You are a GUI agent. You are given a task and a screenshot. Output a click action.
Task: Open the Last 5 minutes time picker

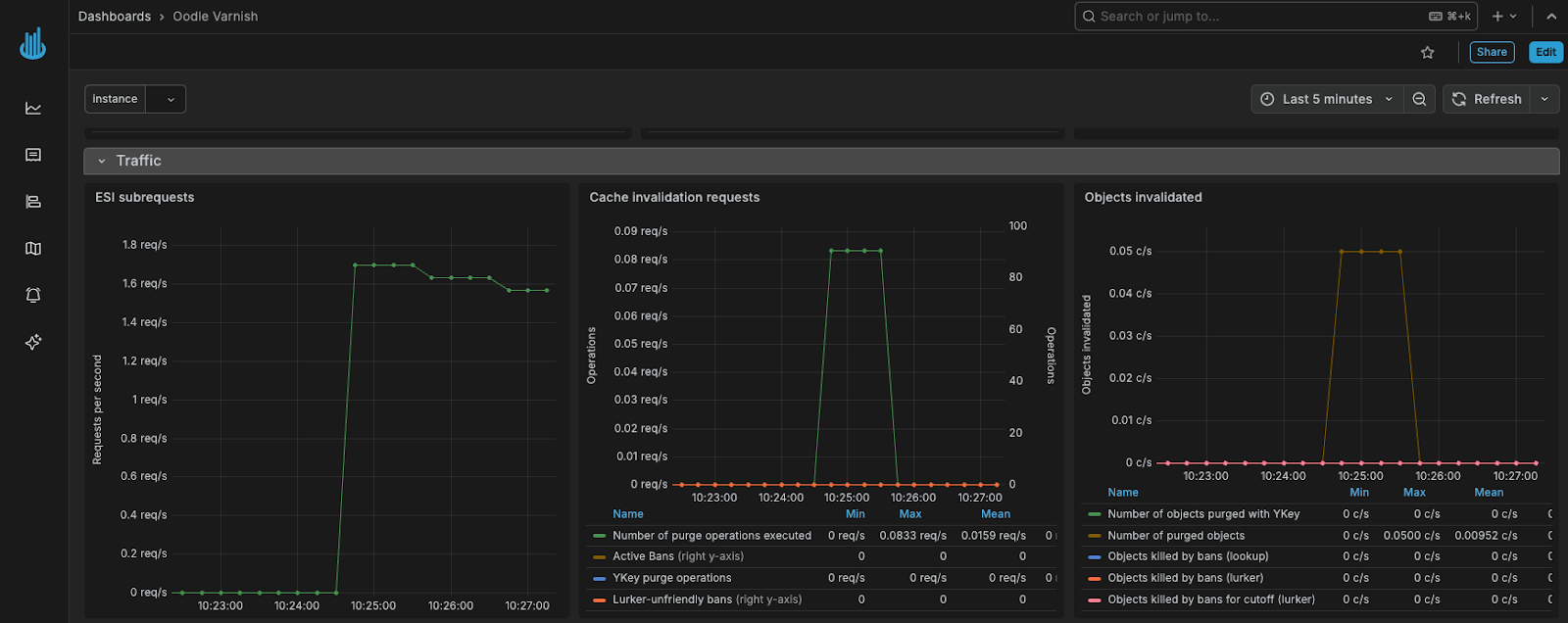[1327, 99]
